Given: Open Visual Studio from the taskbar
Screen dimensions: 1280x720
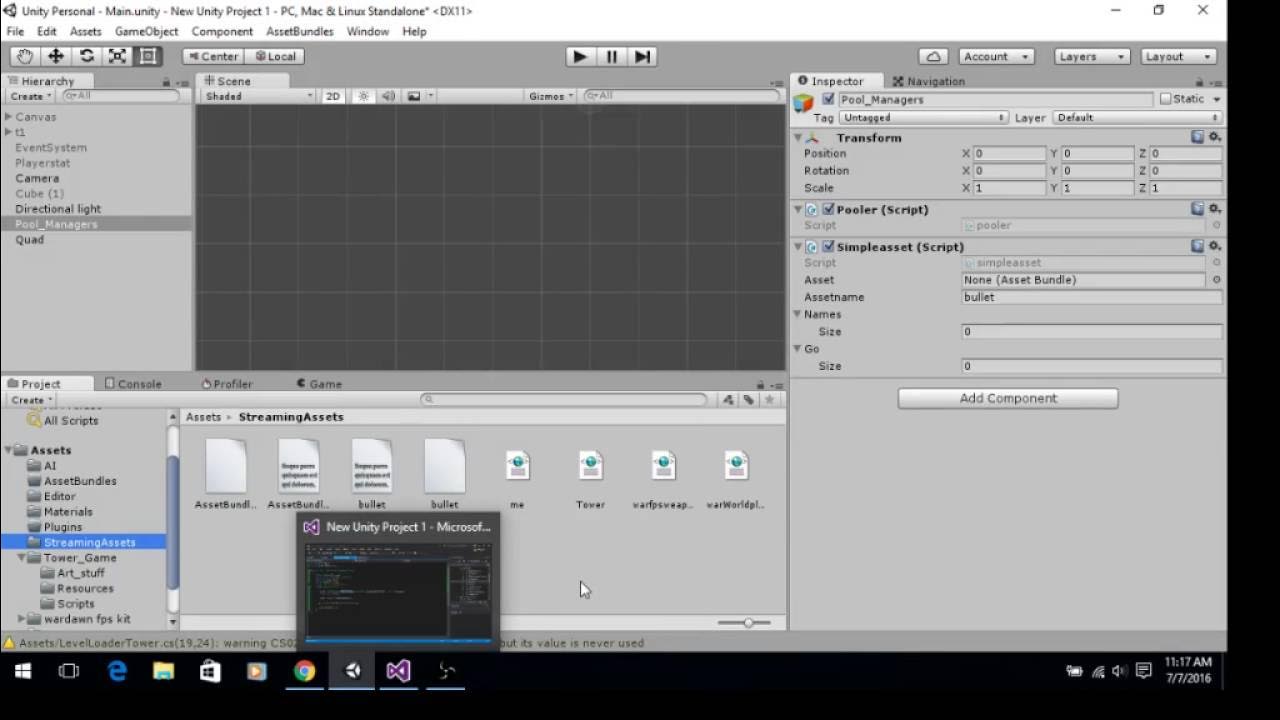Looking at the screenshot, I should tap(398, 671).
